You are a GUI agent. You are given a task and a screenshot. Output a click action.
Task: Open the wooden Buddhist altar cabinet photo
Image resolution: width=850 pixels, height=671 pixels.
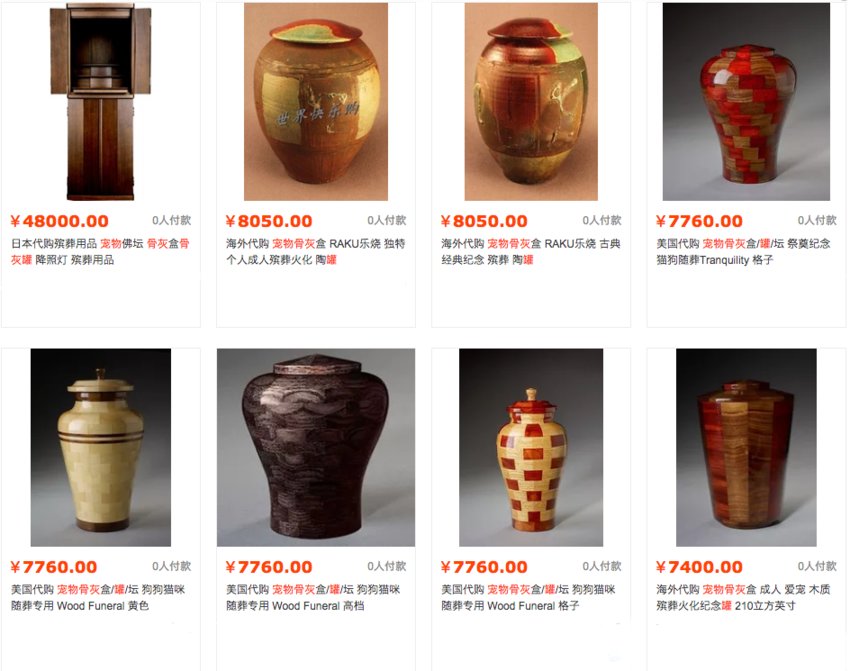pyautogui.click(x=101, y=101)
